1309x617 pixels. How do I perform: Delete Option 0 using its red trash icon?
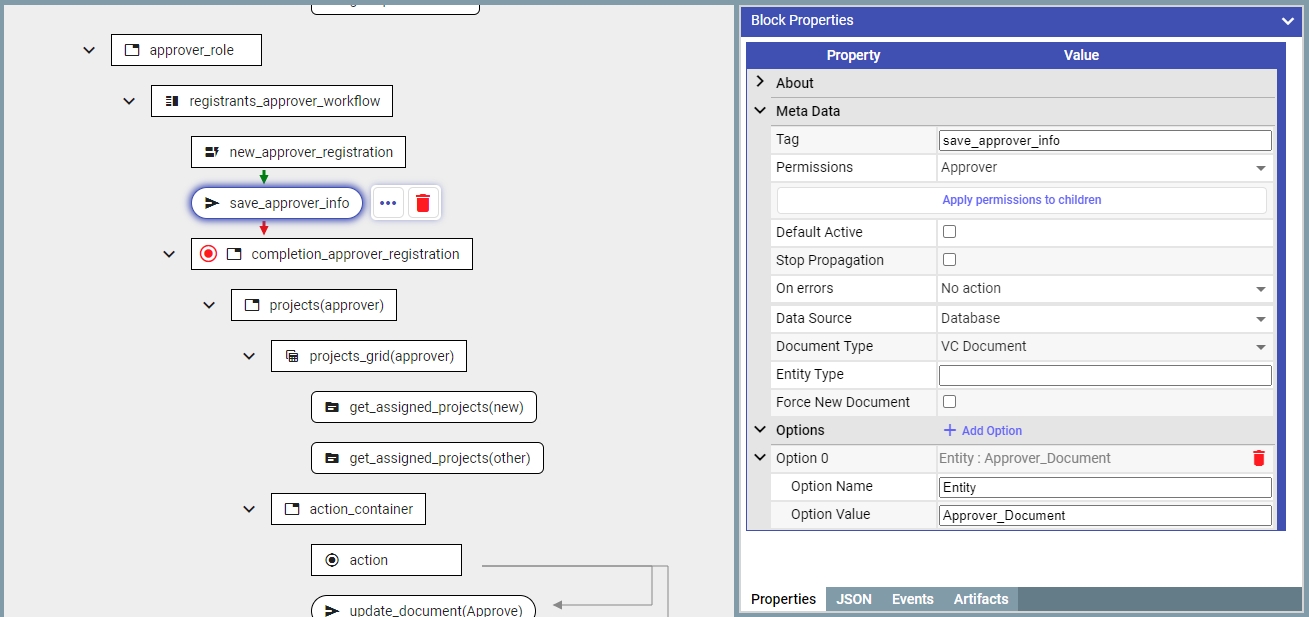tap(1258, 458)
